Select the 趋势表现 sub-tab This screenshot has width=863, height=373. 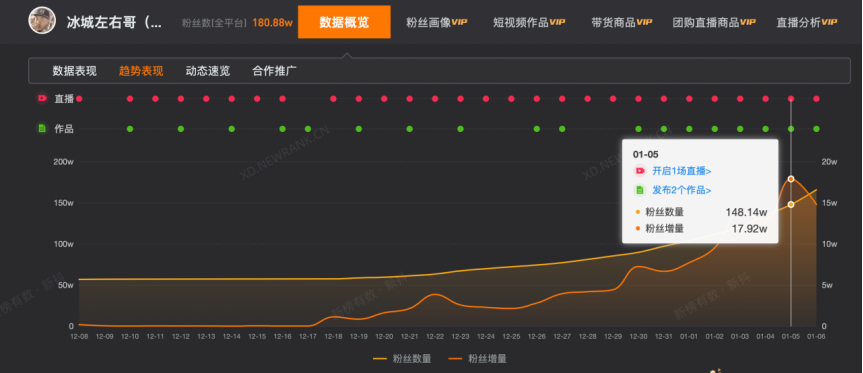tap(141, 71)
